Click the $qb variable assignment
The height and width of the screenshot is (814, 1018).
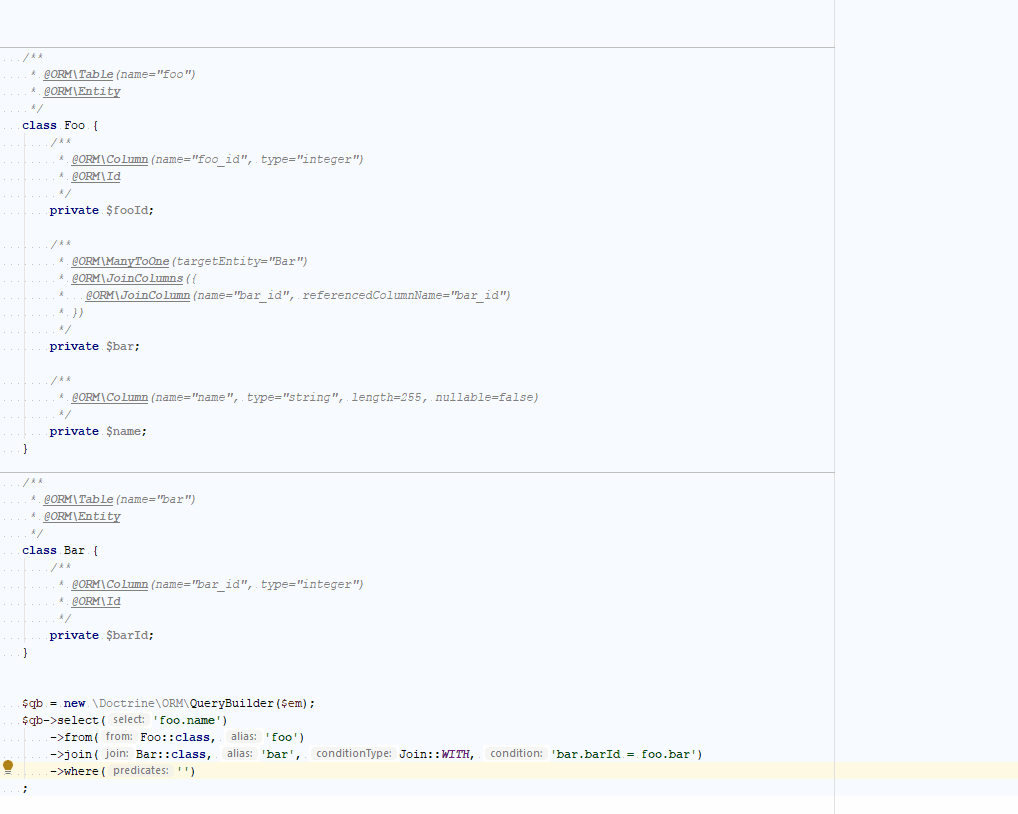click(32, 704)
